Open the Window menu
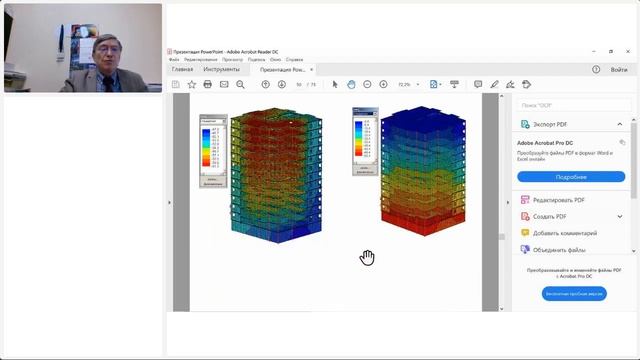This screenshot has height=360, width=640. (x=276, y=60)
